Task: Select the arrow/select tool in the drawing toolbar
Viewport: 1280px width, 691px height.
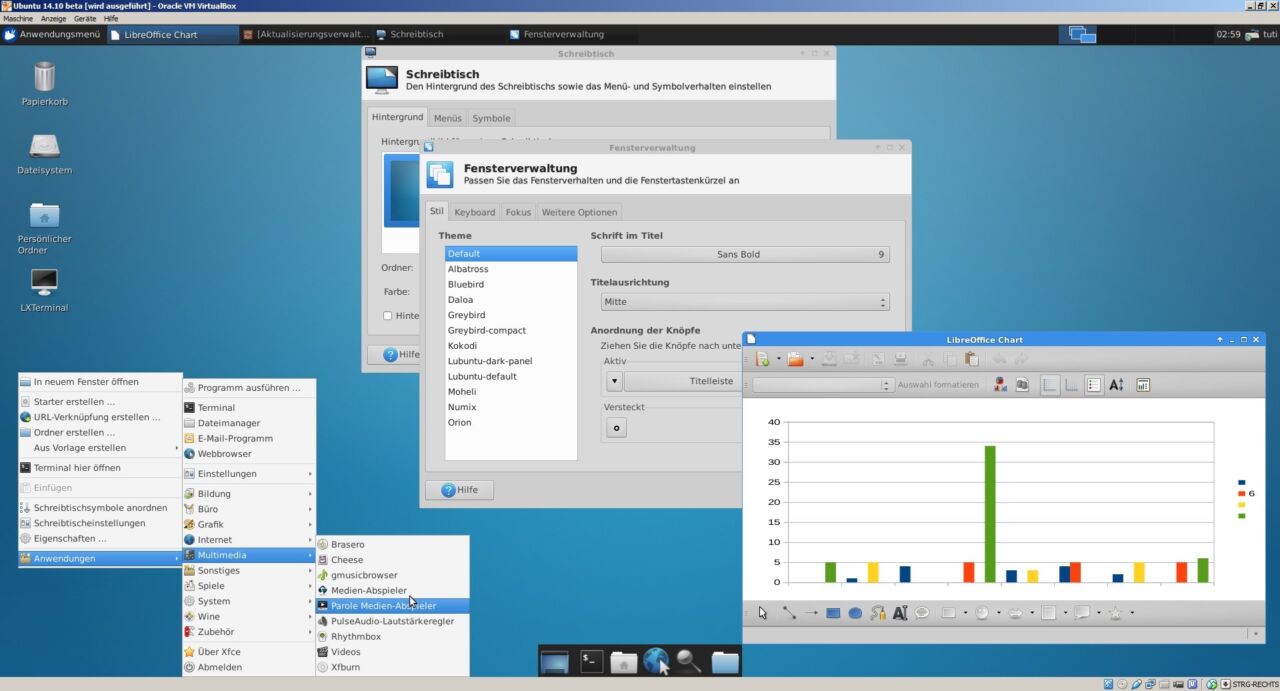Action: click(x=761, y=612)
